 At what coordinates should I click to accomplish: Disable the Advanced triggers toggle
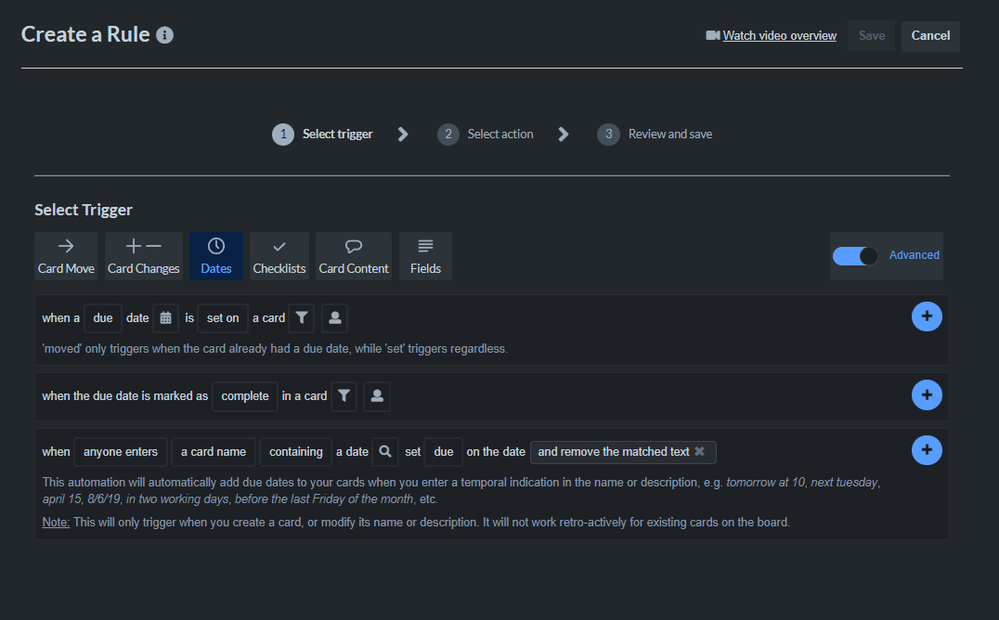(x=854, y=256)
